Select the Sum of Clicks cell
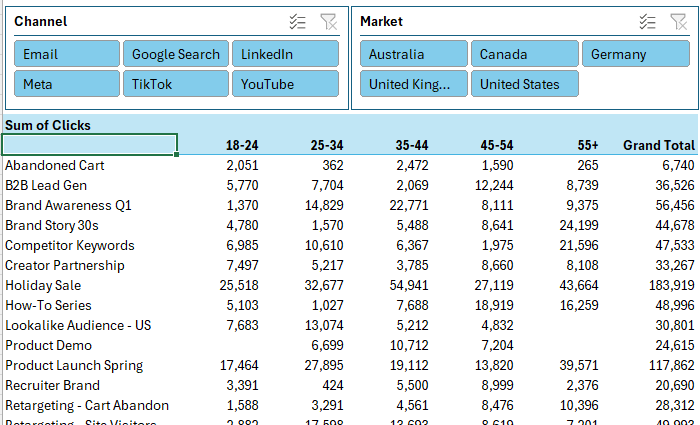Viewport: 700px width, 425px height. coord(48,125)
